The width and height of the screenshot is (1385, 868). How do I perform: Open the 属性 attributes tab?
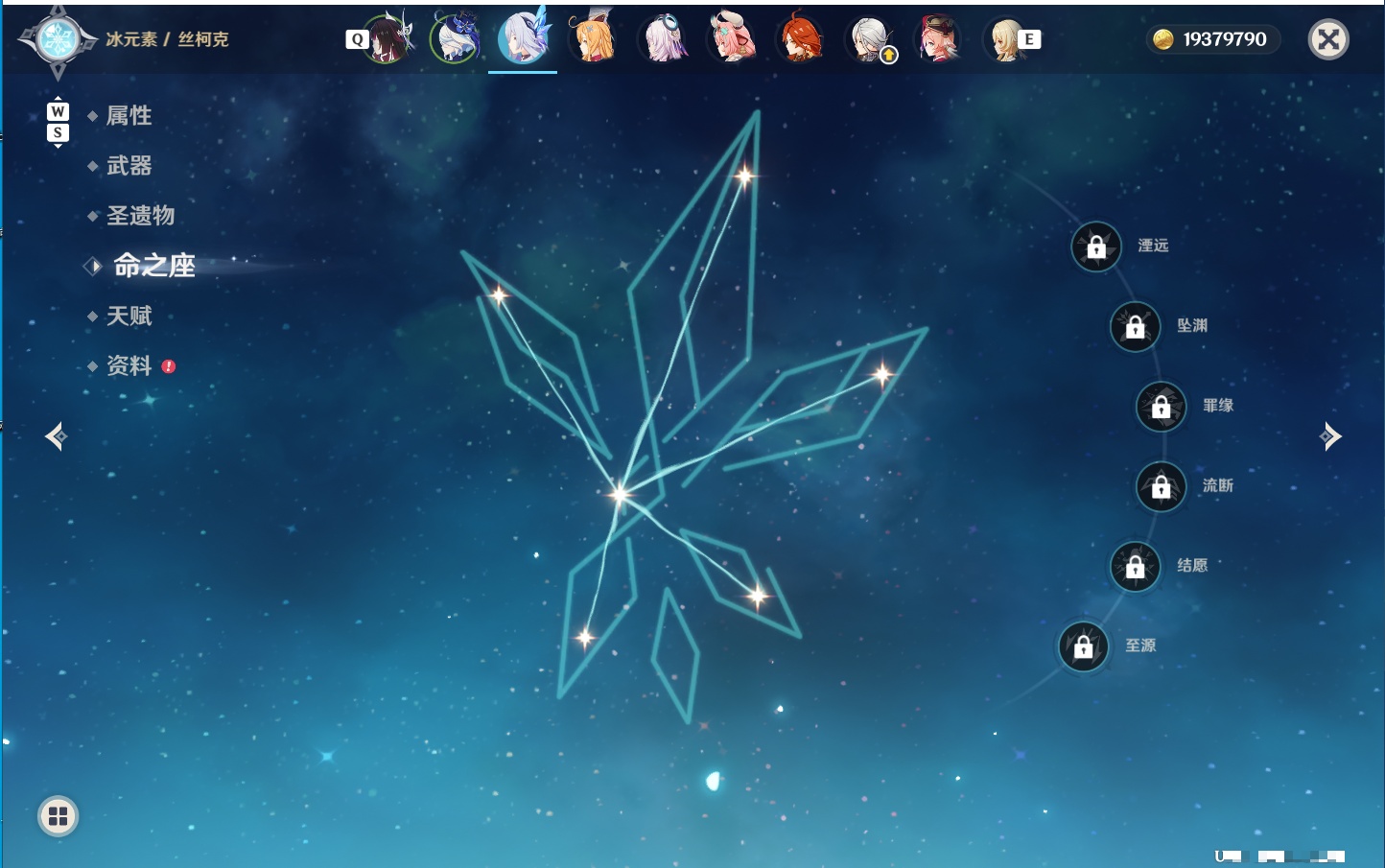pyautogui.click(x=129, y=116)
